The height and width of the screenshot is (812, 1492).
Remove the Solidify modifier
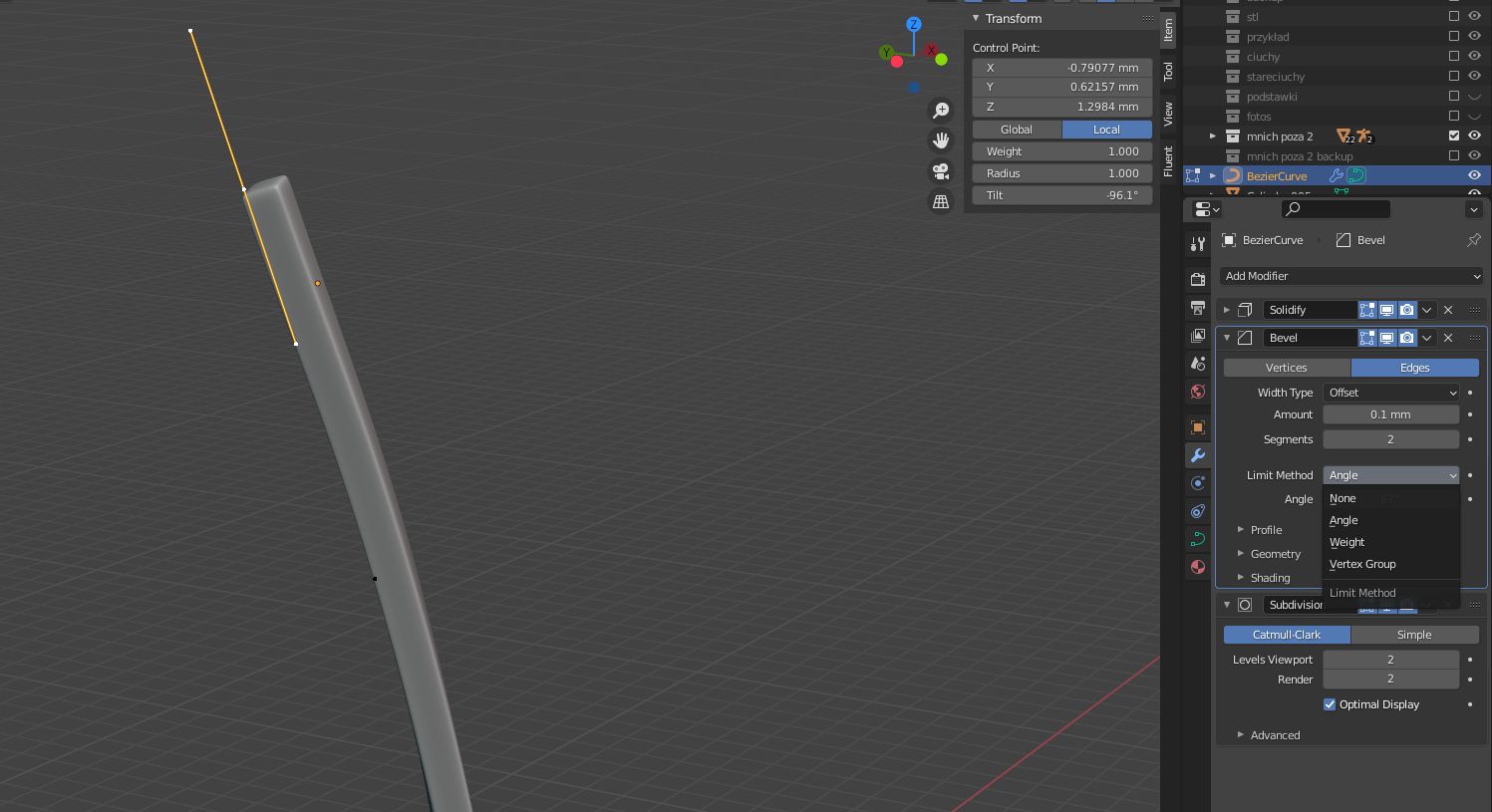click(x=1448, y=310)
